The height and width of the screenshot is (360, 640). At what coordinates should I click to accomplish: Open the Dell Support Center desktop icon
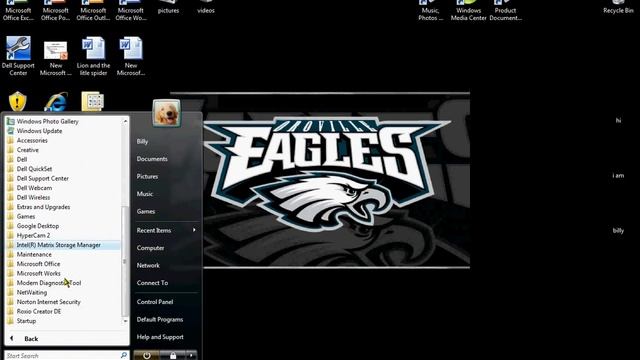coord(18,56)
